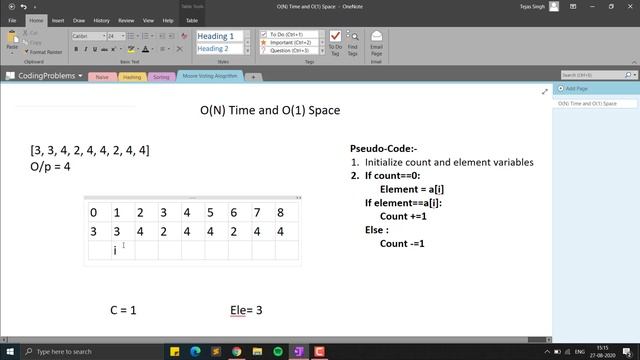Click the To Do Tag checkmark icon
The width and height of the screenshot is (640, 360).
335,36
